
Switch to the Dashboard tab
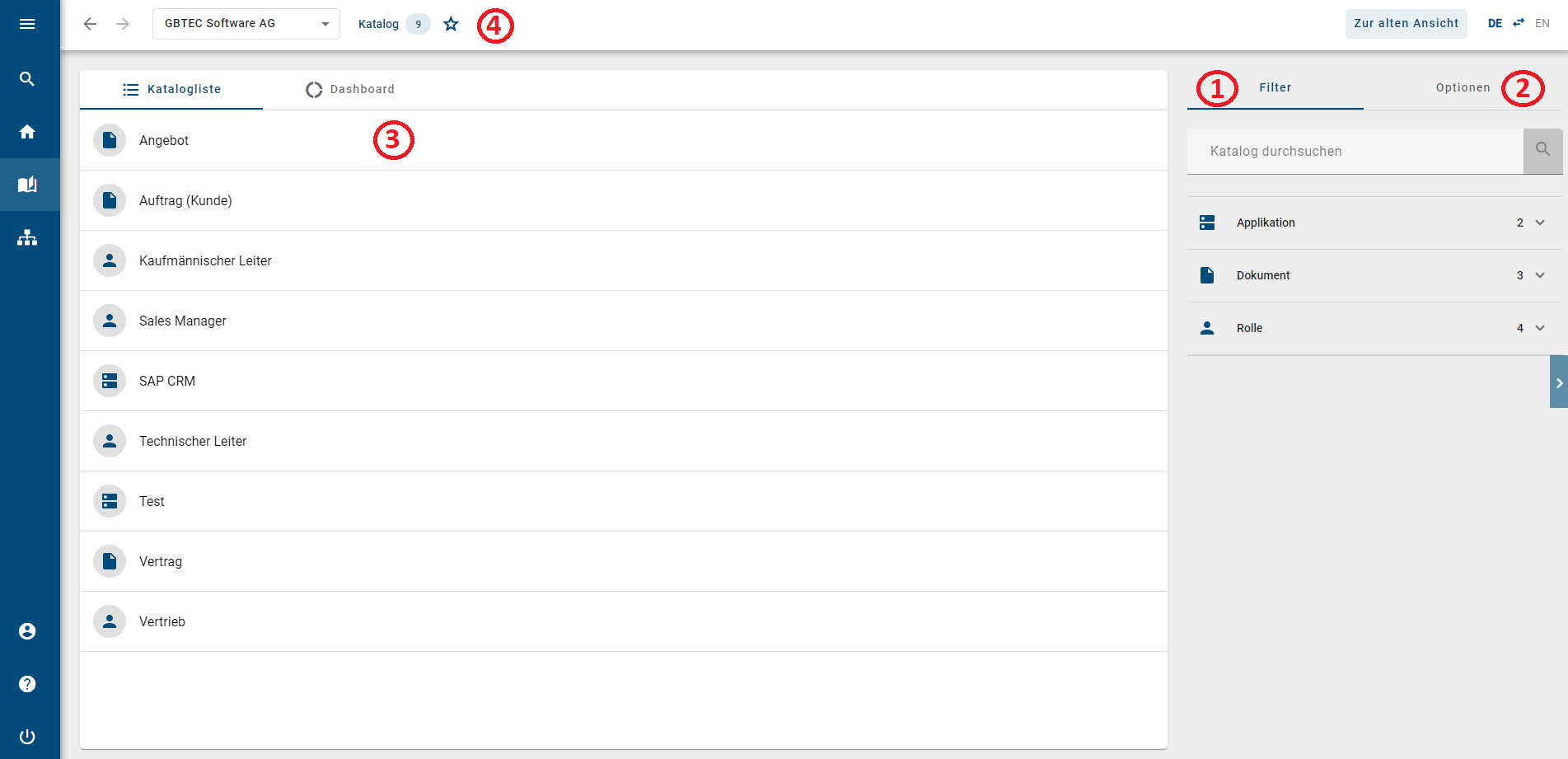(350, 89)
